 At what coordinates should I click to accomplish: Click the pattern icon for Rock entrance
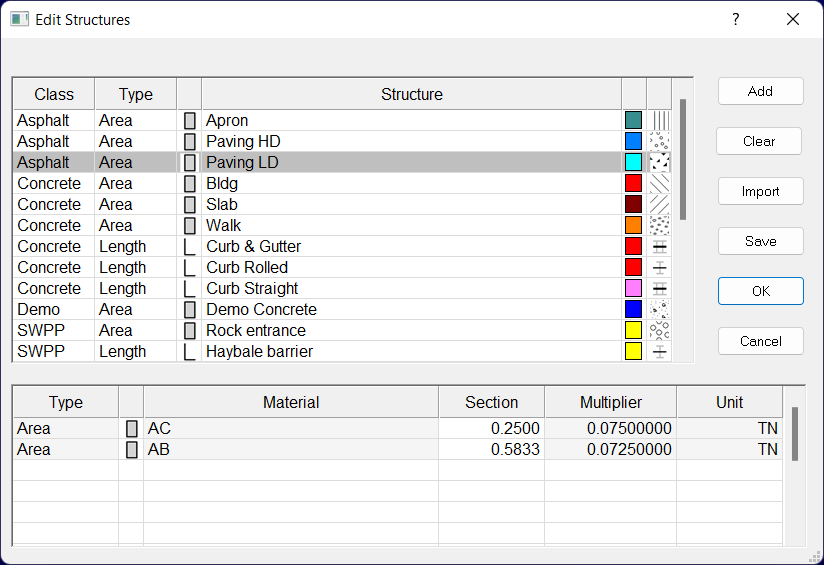659,331
